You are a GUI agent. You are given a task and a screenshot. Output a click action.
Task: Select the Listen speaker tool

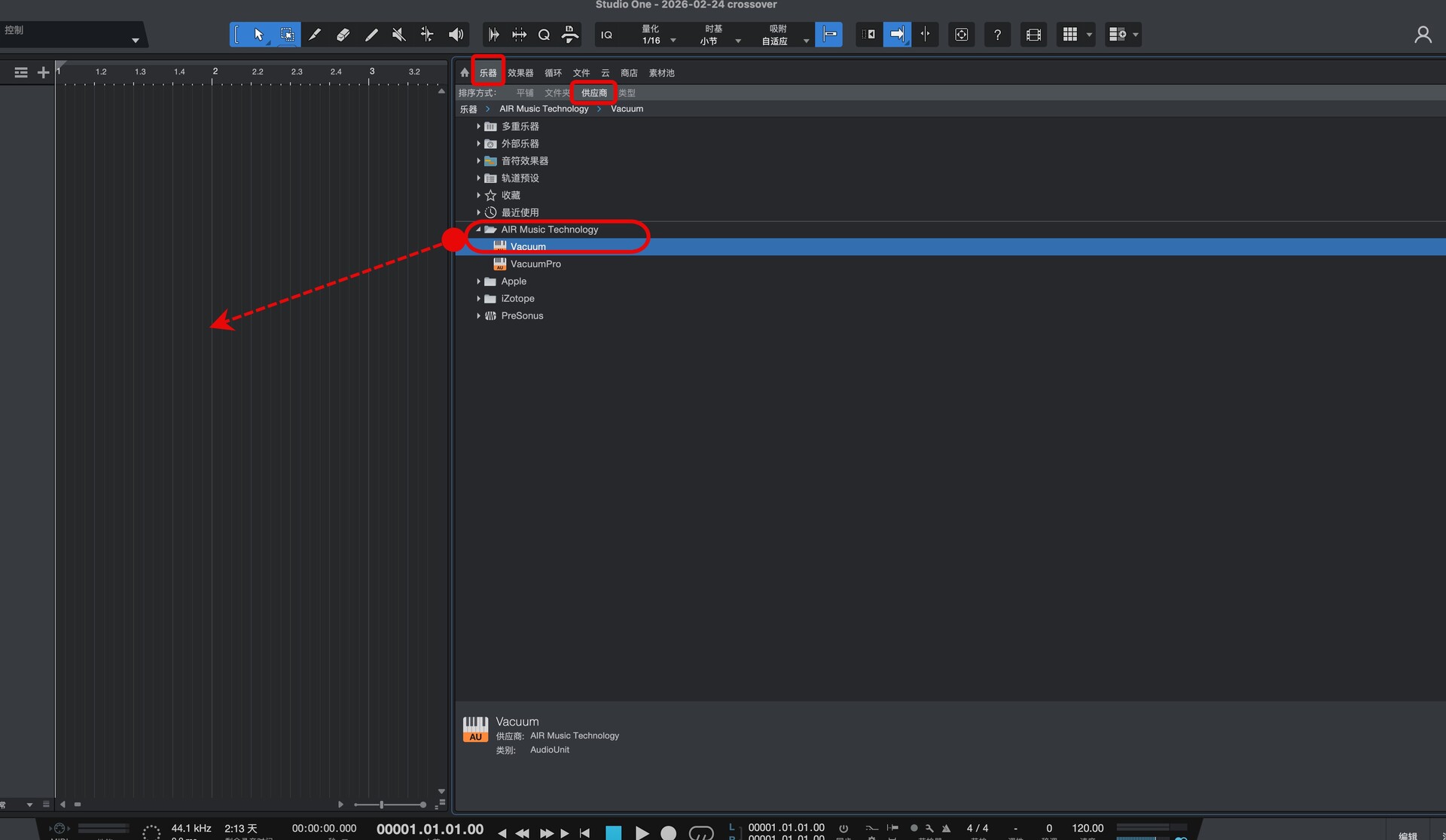pos(456,35)
